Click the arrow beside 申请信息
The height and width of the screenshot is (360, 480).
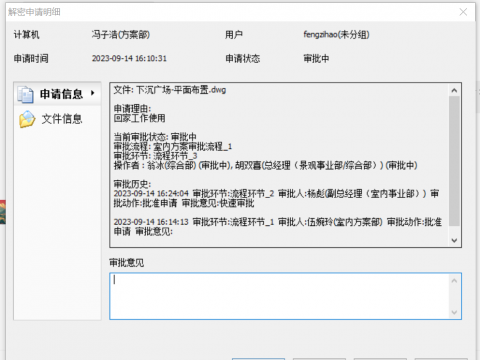tap(93, 93)
